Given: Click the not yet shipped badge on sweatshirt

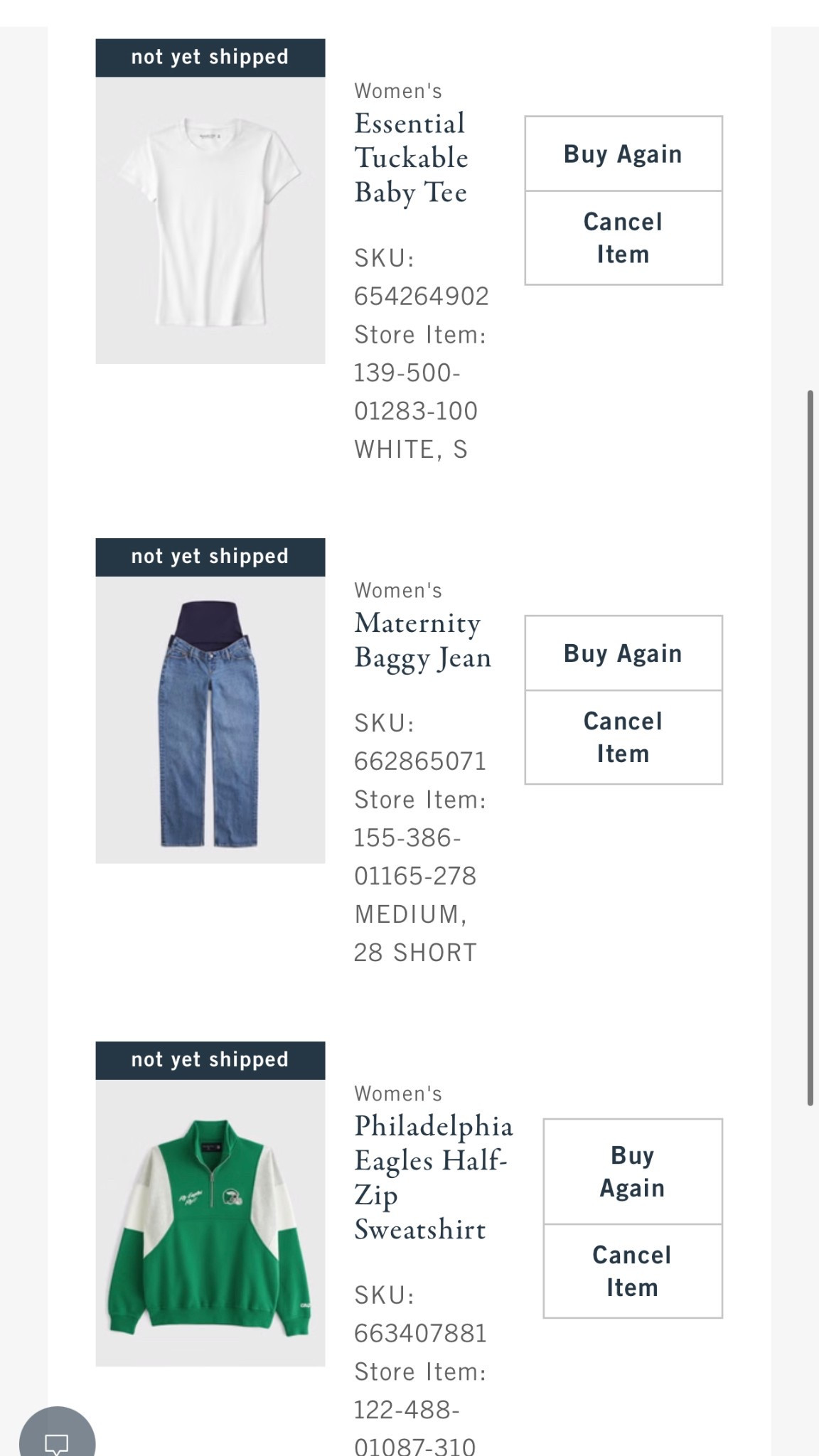Looking at the screenshot, I should [x=210, y=1059].
